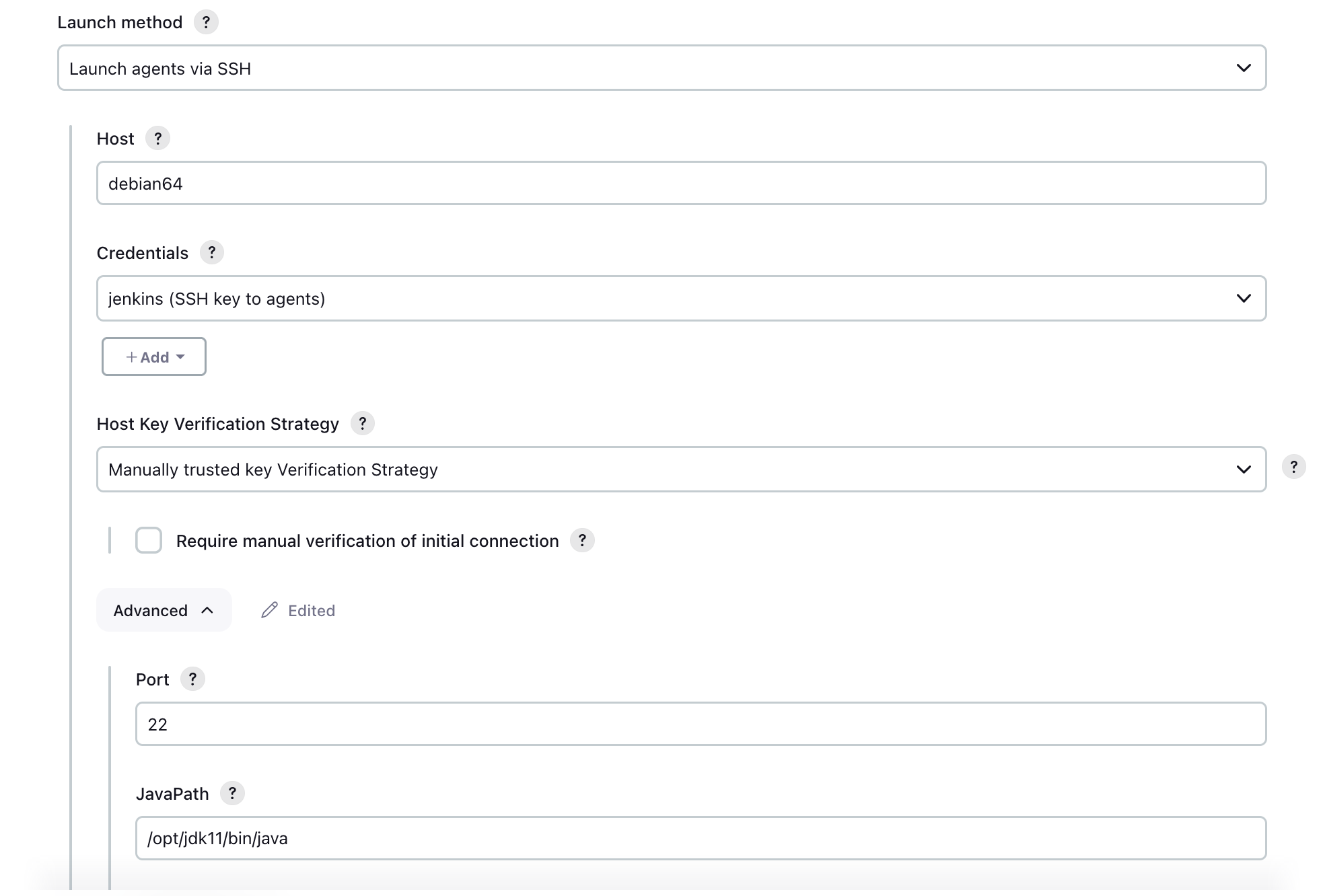Click the Credentials help question mark
The width and height of the screenshot is (1323, 896).
pyautogui.click(x=211, y=253)
